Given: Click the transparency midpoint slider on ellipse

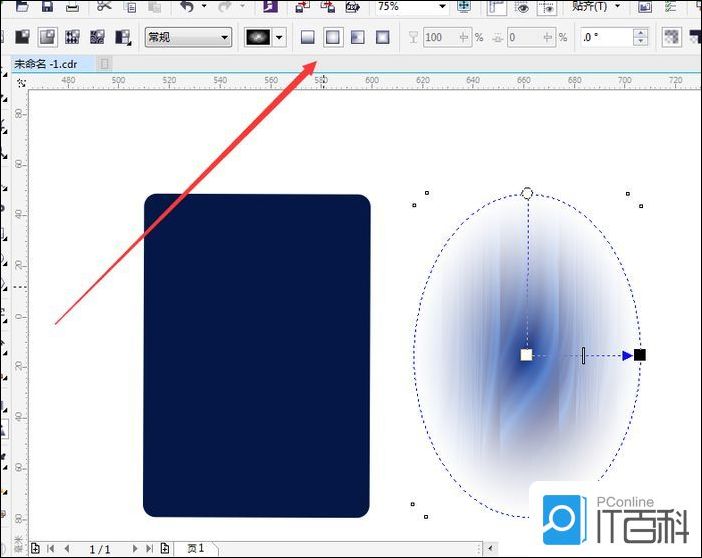Looking at the screenshot, I should [x=584, y=355].
